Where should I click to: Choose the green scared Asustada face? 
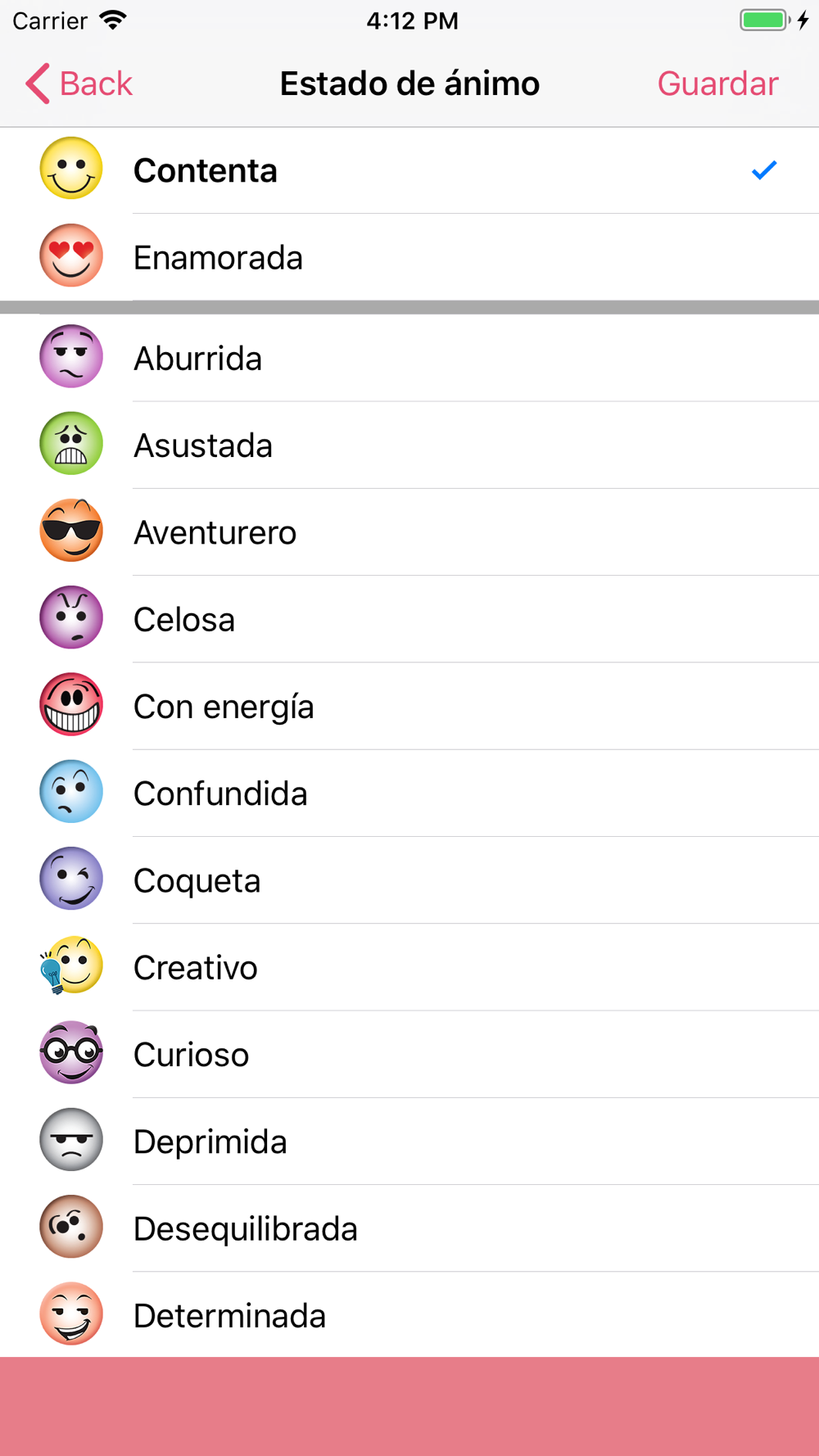[71, 444]
